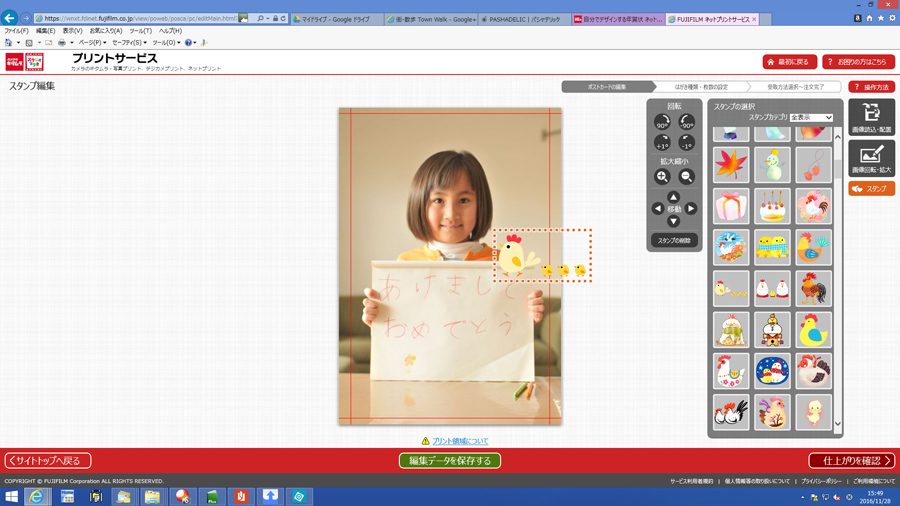
Task: Open 画像回転・拡大 image rotate panel
Action: (871, 158)
